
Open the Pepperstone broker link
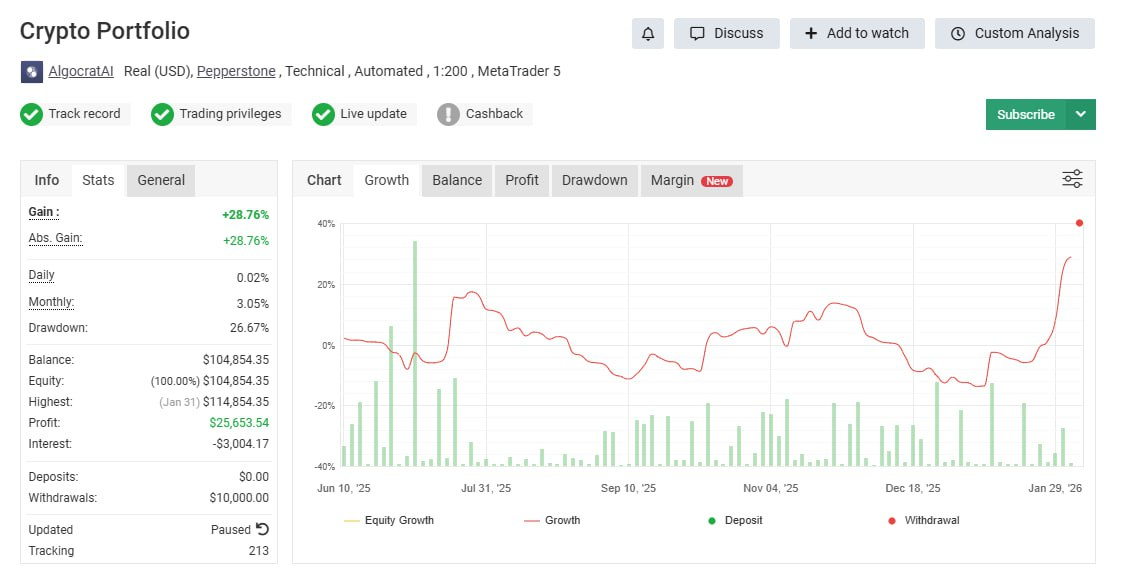click(x=236, y=71)
